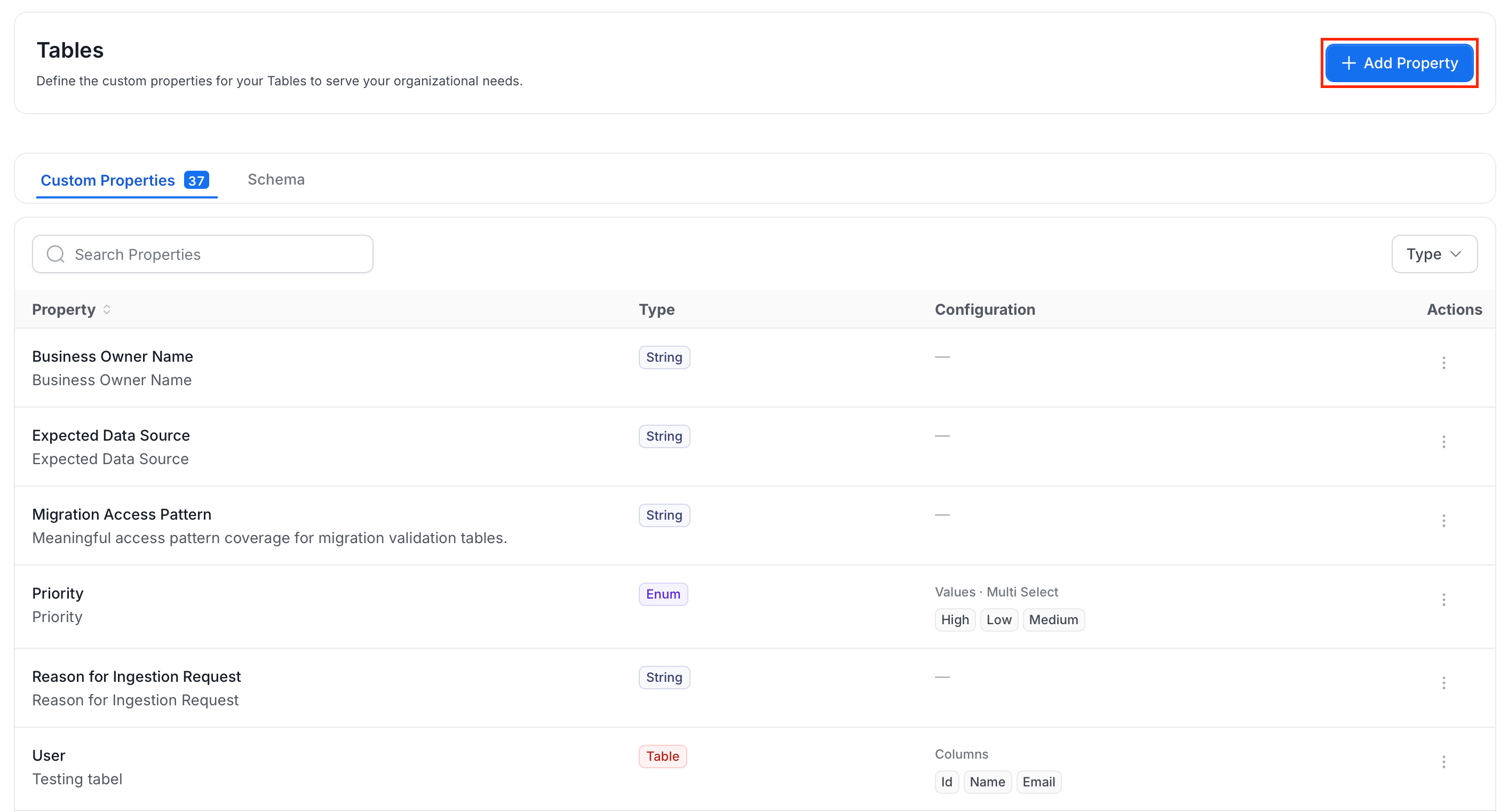Screen dimensions: 1508x812
Task: Open actions menu for Expected Data Source
Action: tap(1443, 442)
